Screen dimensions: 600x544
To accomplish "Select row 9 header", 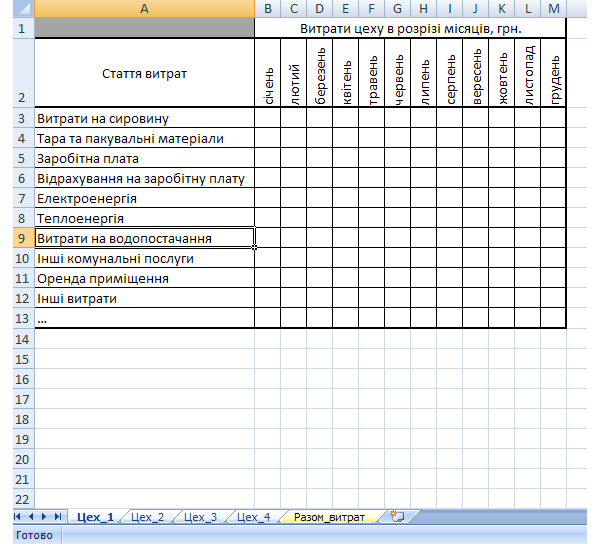I will coord(24,238).
